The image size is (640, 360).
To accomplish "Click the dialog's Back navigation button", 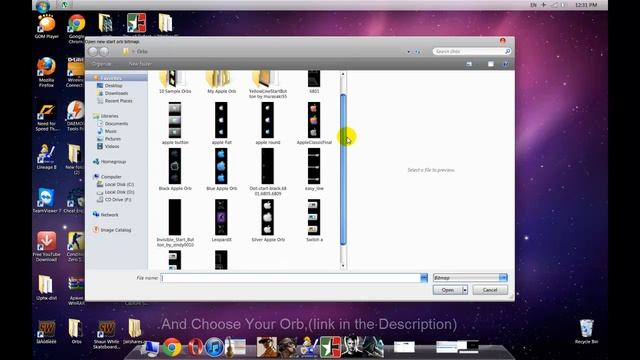I will (93, 51).
